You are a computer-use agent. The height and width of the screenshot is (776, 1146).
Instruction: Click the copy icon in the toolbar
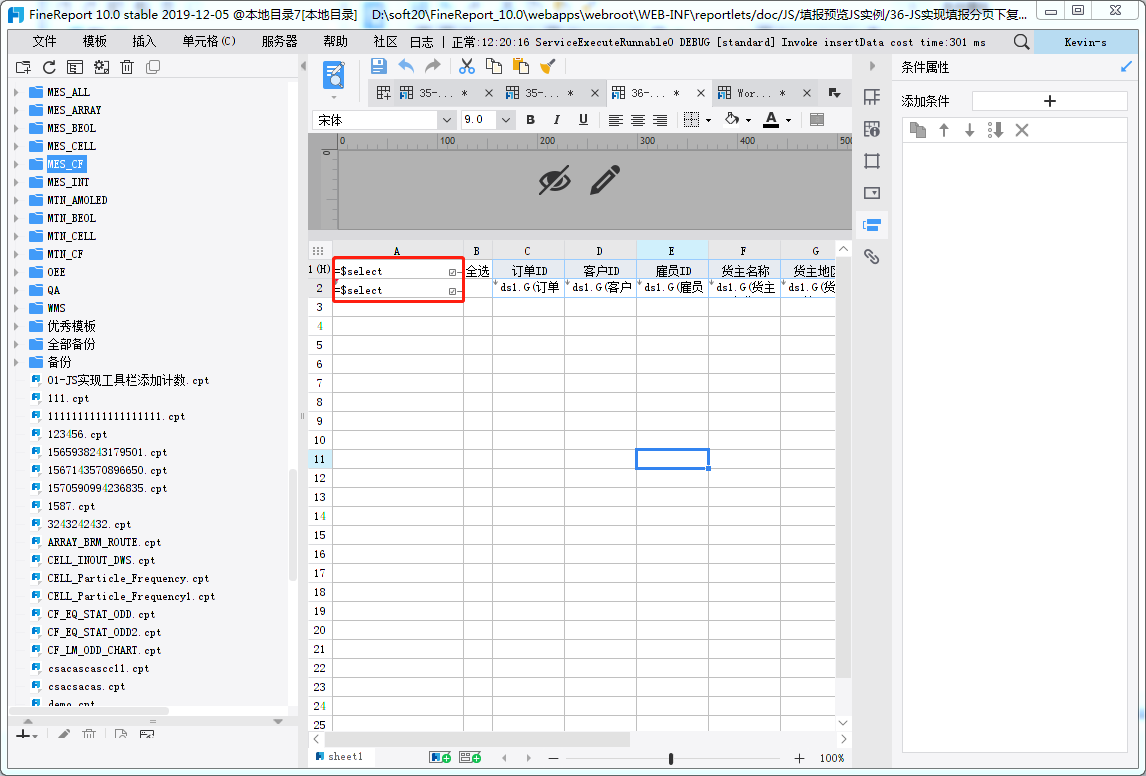click(494, 66)
